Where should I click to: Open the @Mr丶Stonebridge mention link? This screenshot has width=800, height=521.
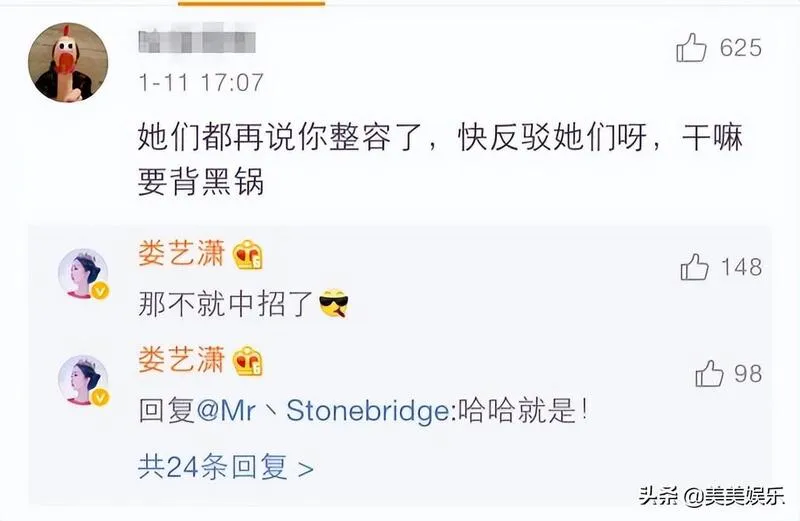323,410
